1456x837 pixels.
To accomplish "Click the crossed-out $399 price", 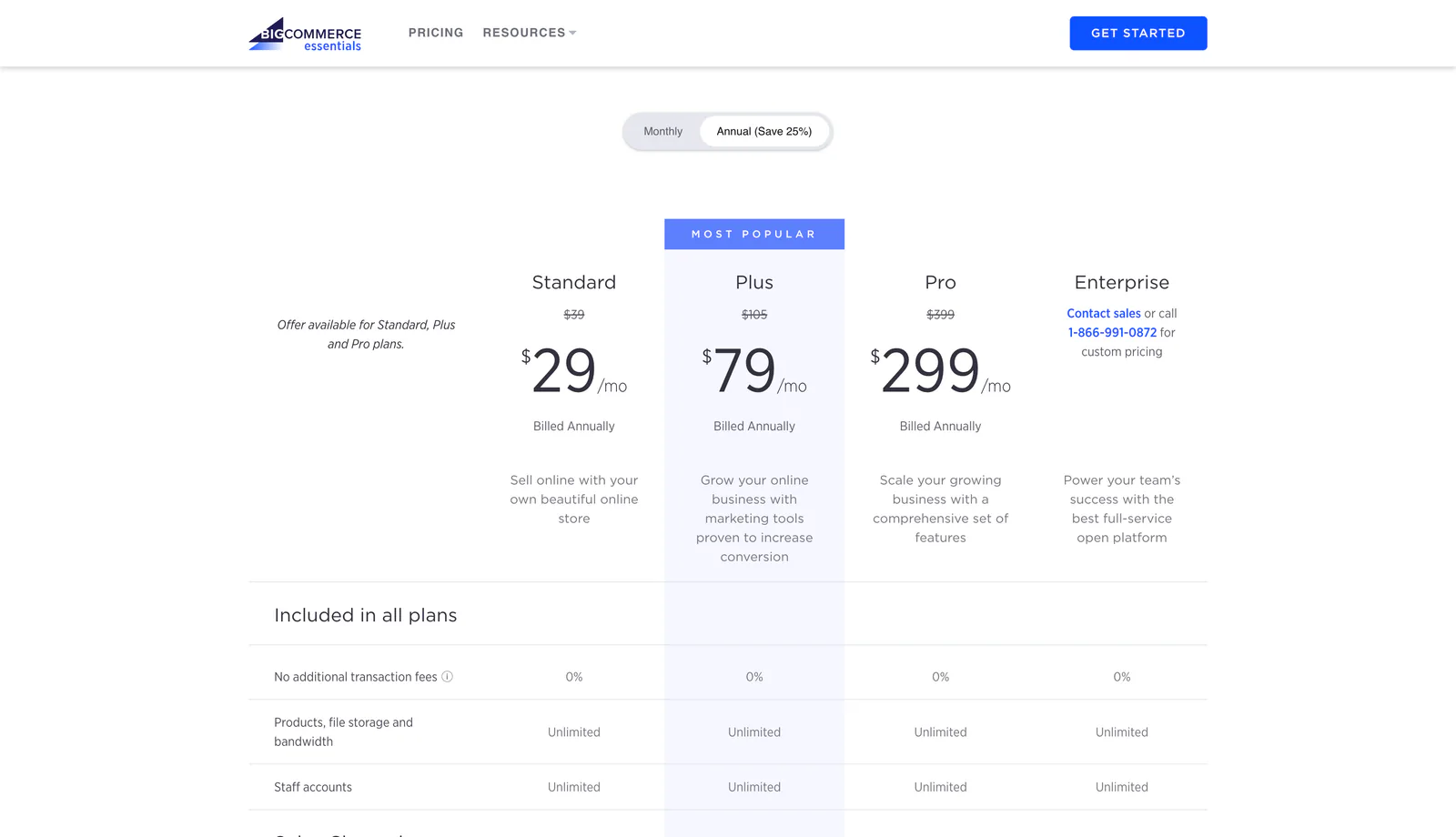I will point(940,315).
